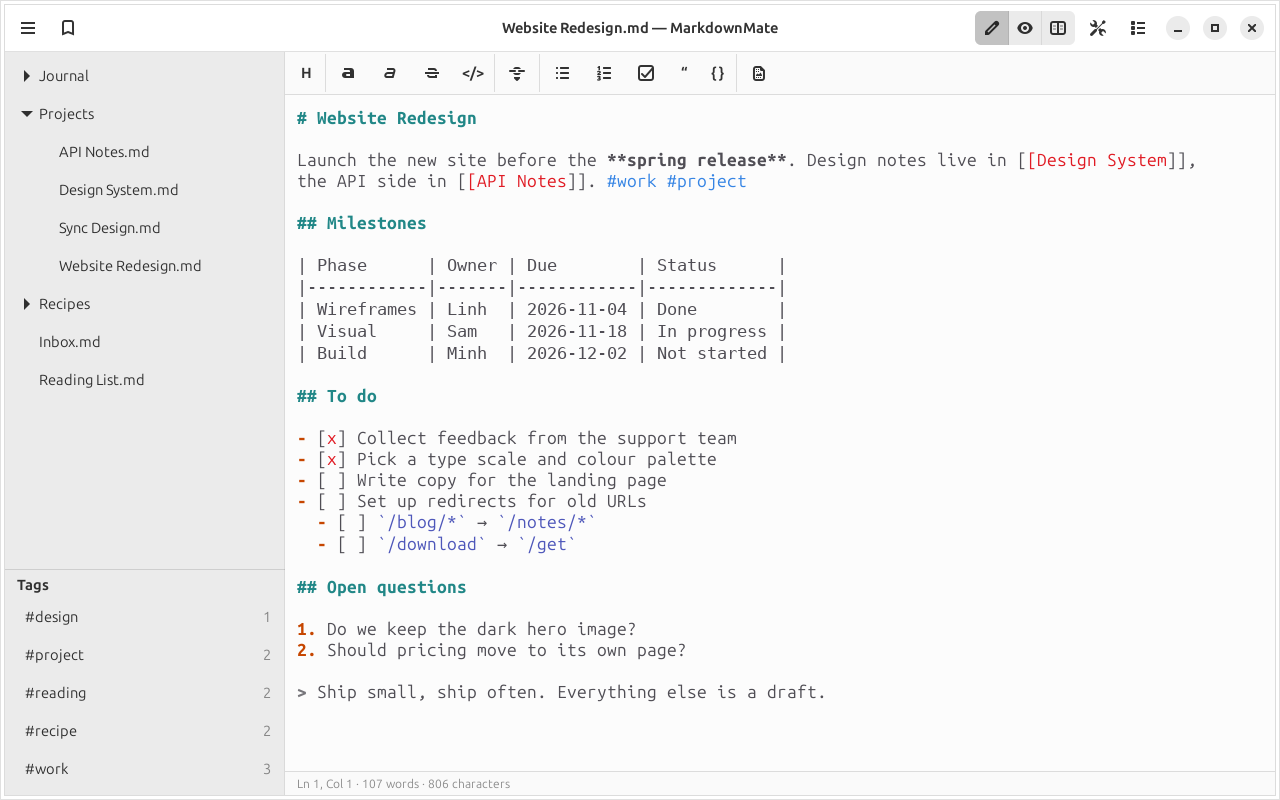Click the '## Milestones' heading line
The height and width of the screenshot is (800, 1280).
362,223
